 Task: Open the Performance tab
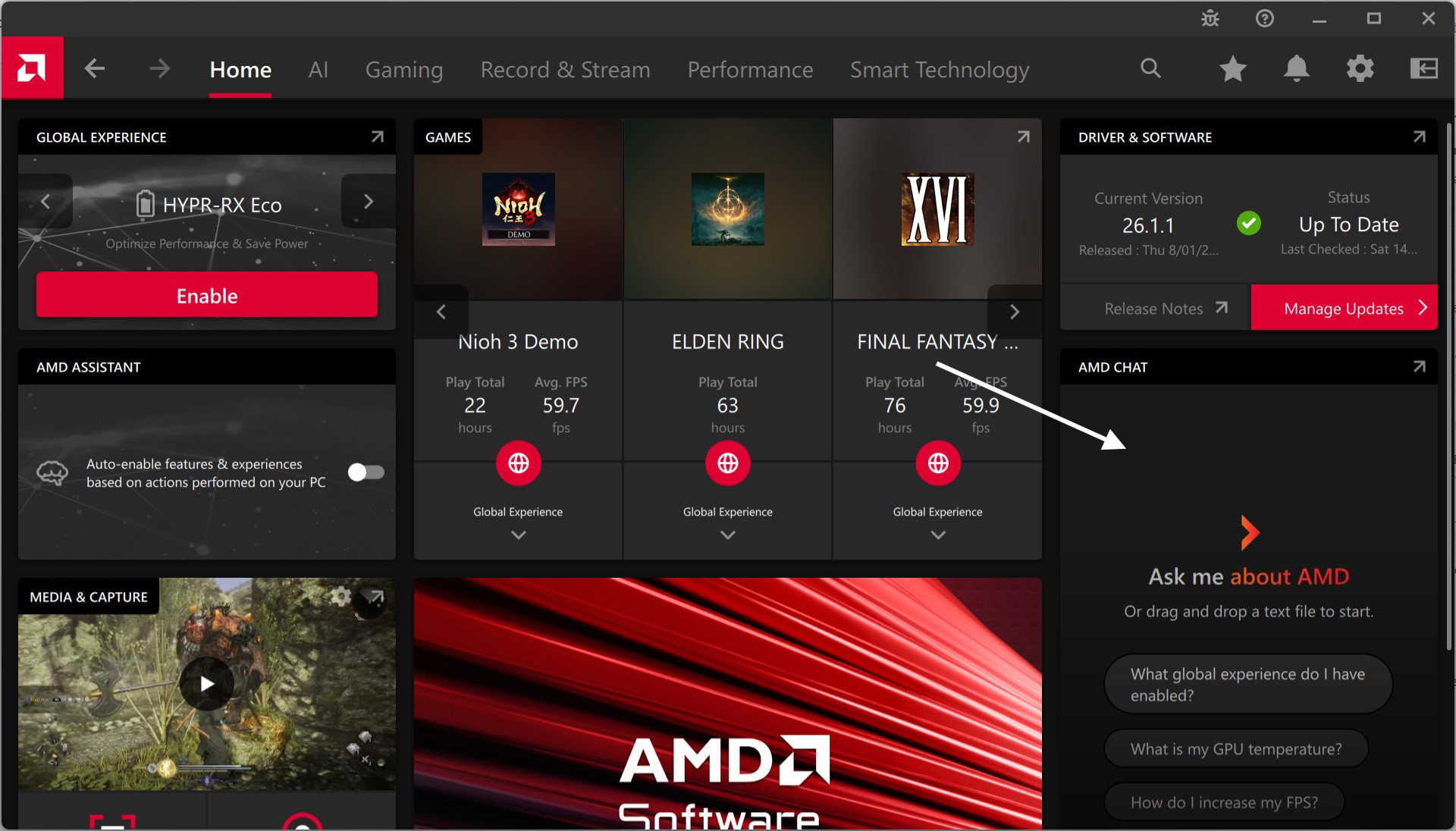point(750,70)
